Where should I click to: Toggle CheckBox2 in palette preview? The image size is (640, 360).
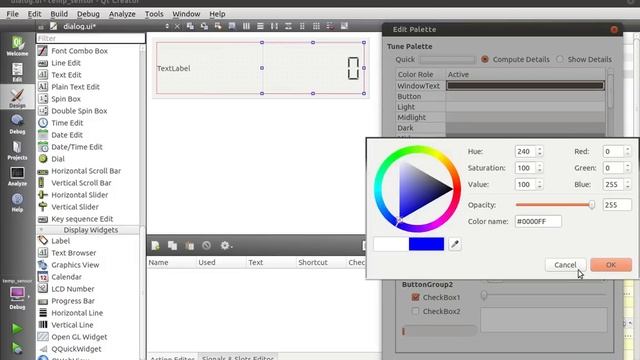coord(416,311)
